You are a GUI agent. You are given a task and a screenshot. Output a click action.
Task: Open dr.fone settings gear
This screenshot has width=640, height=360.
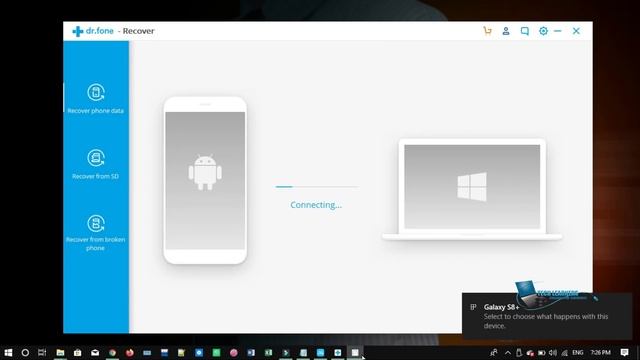pyautogui.click(x=543, y=31)
